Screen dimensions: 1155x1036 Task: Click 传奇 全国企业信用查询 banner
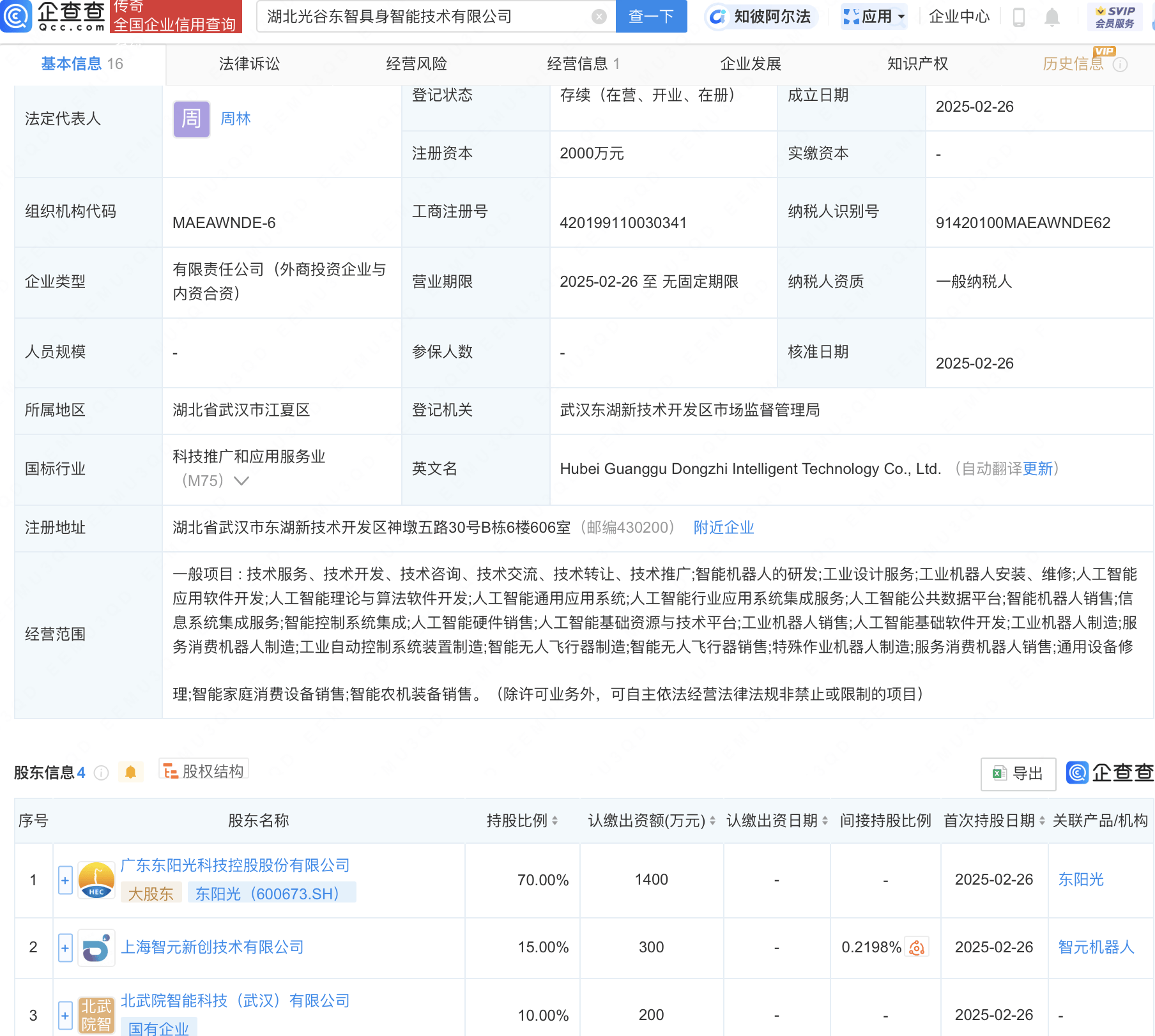click(176, 17)
